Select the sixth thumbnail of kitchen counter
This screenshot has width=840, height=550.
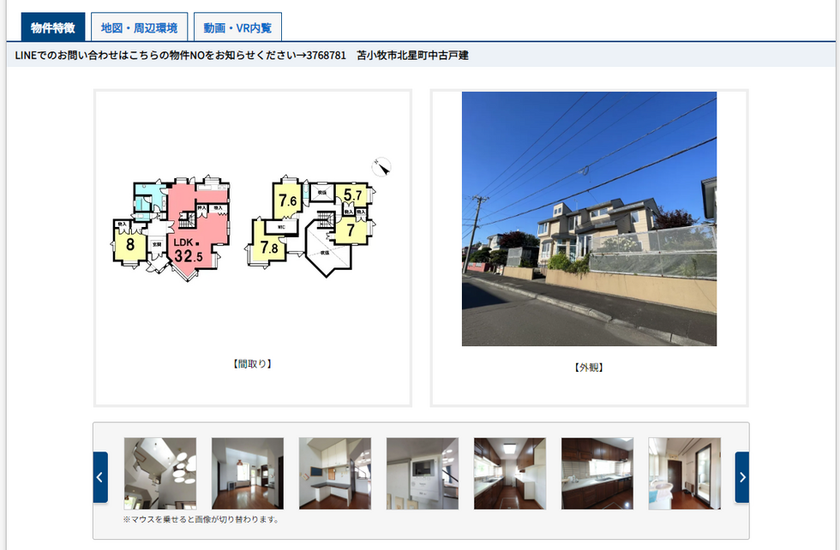coord(597,474)
